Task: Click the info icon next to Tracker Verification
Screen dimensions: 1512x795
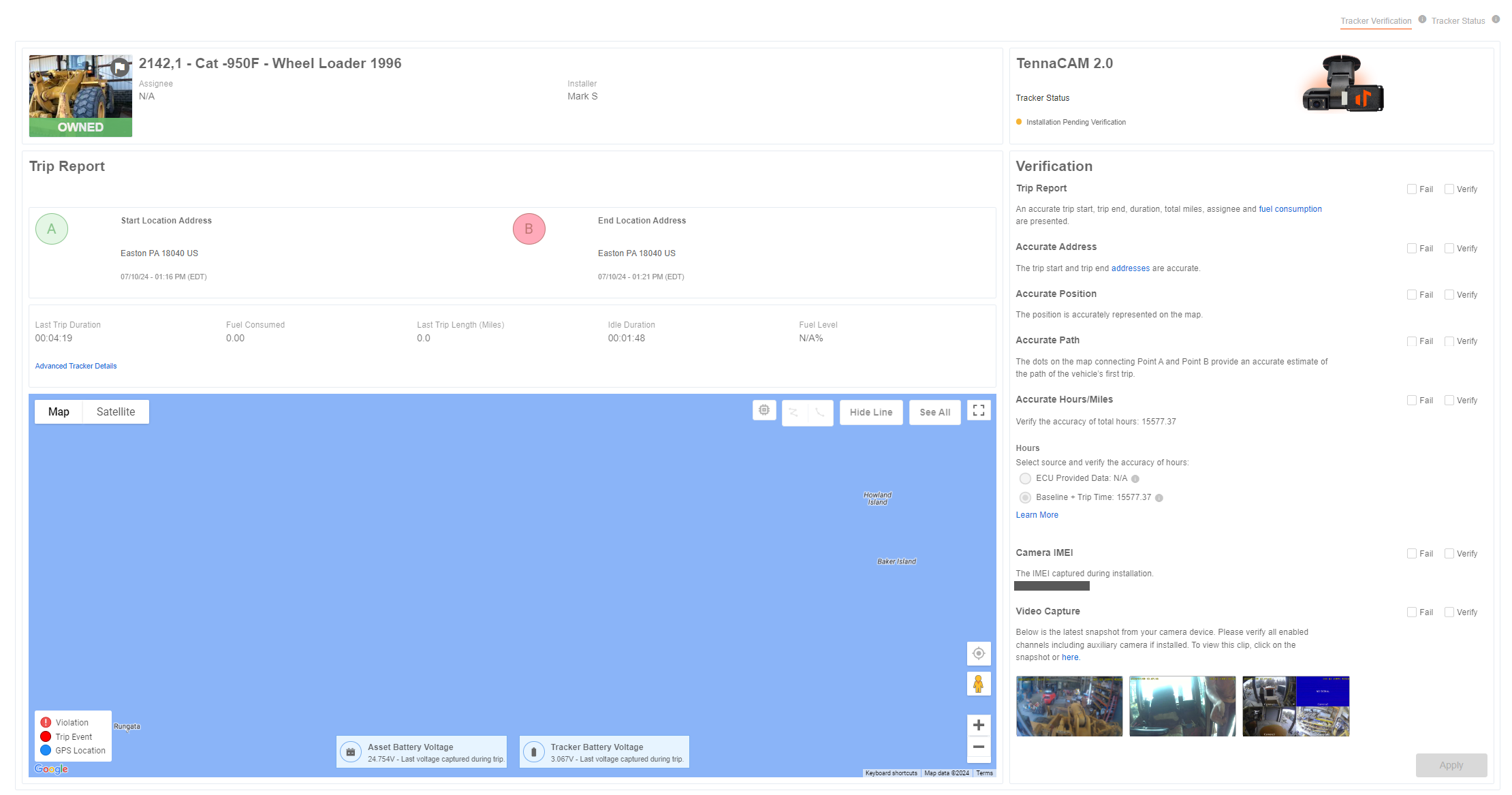Action: click(x=1422, y=20)
